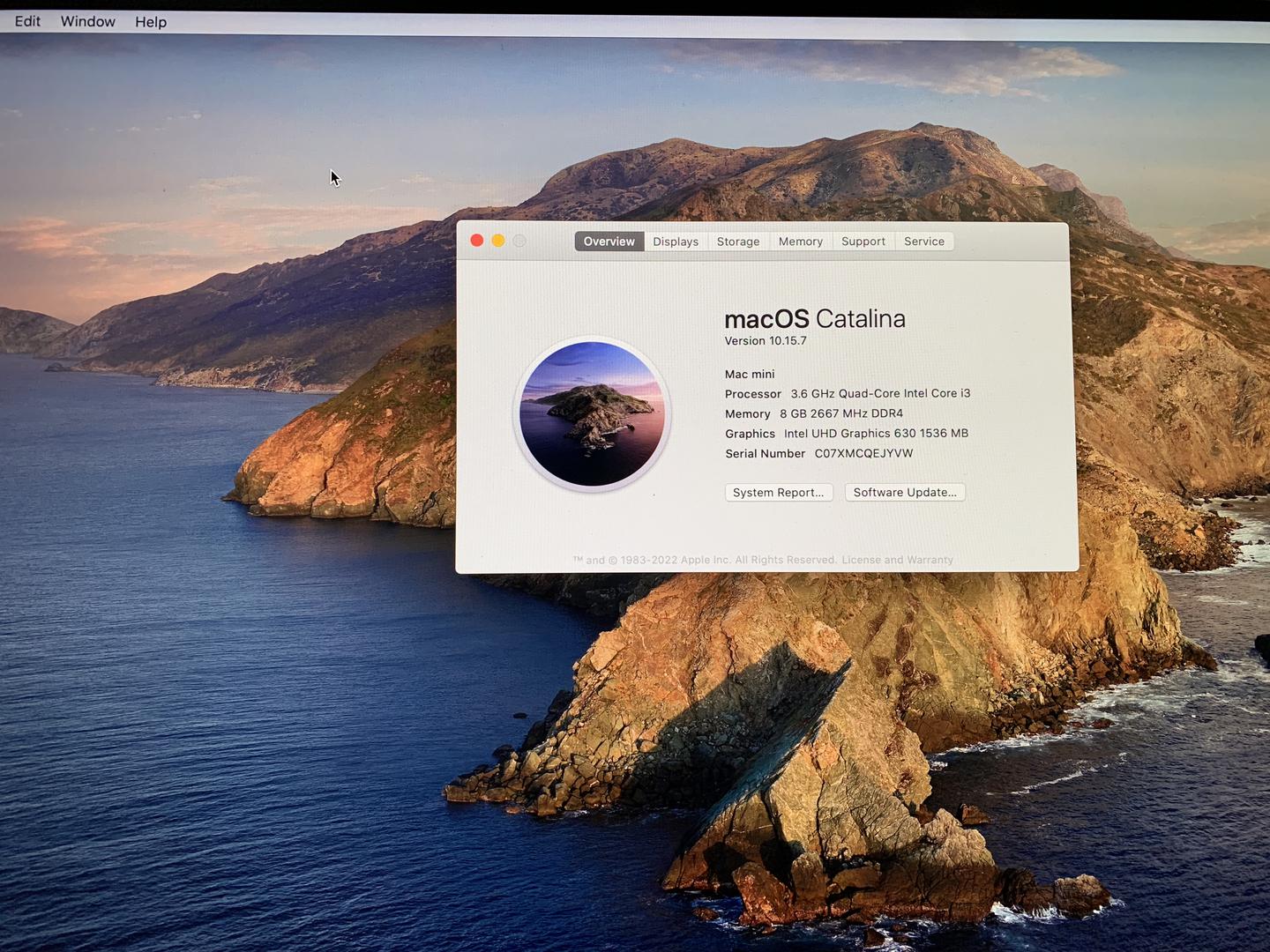Switch to the Memory tab

coord(801,242)
